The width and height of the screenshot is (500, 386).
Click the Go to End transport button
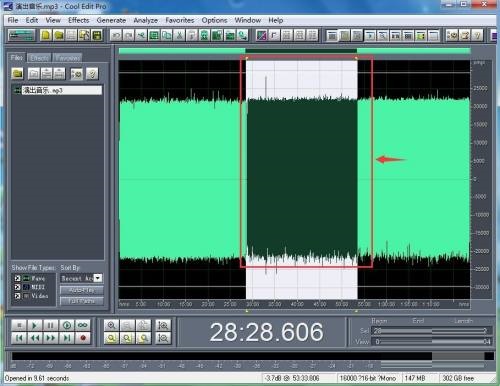click(67, 338)
